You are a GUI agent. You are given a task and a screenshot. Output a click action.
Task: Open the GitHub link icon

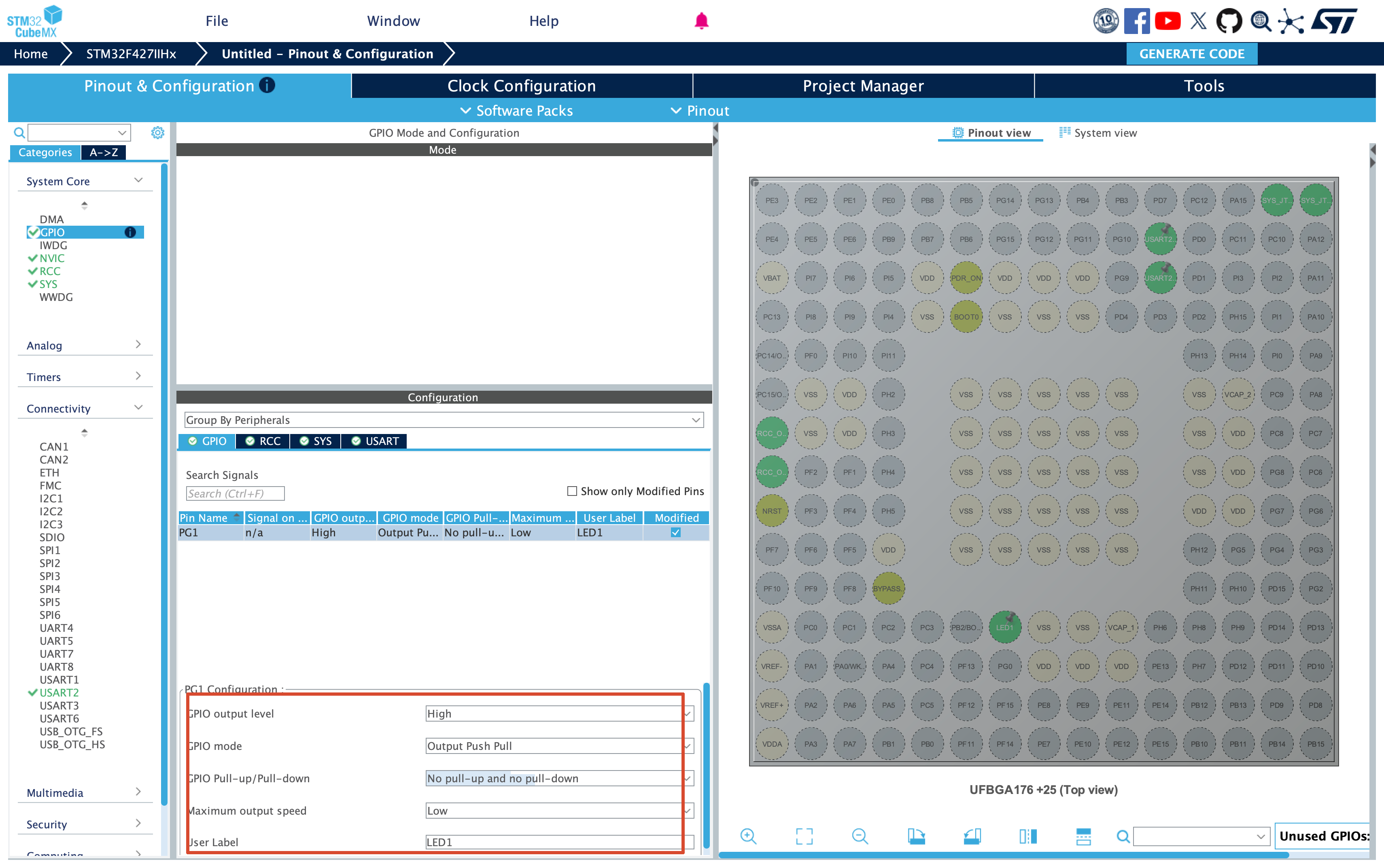[1229, 21]
